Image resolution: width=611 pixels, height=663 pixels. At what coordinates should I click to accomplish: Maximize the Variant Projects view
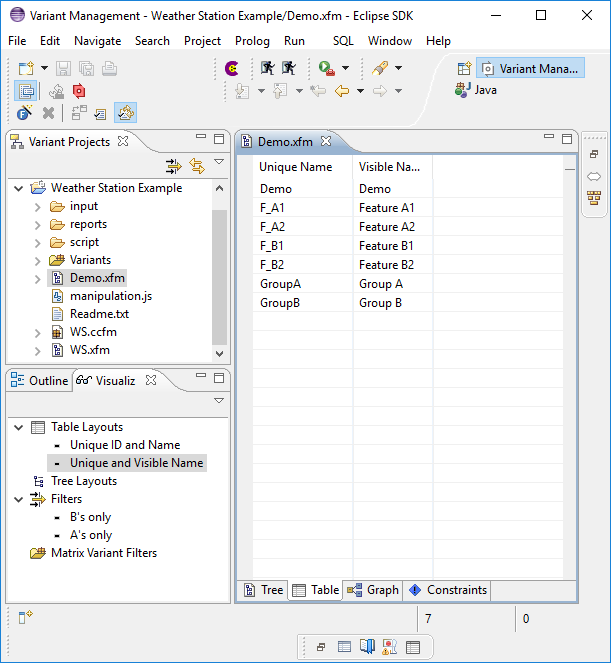219,139
